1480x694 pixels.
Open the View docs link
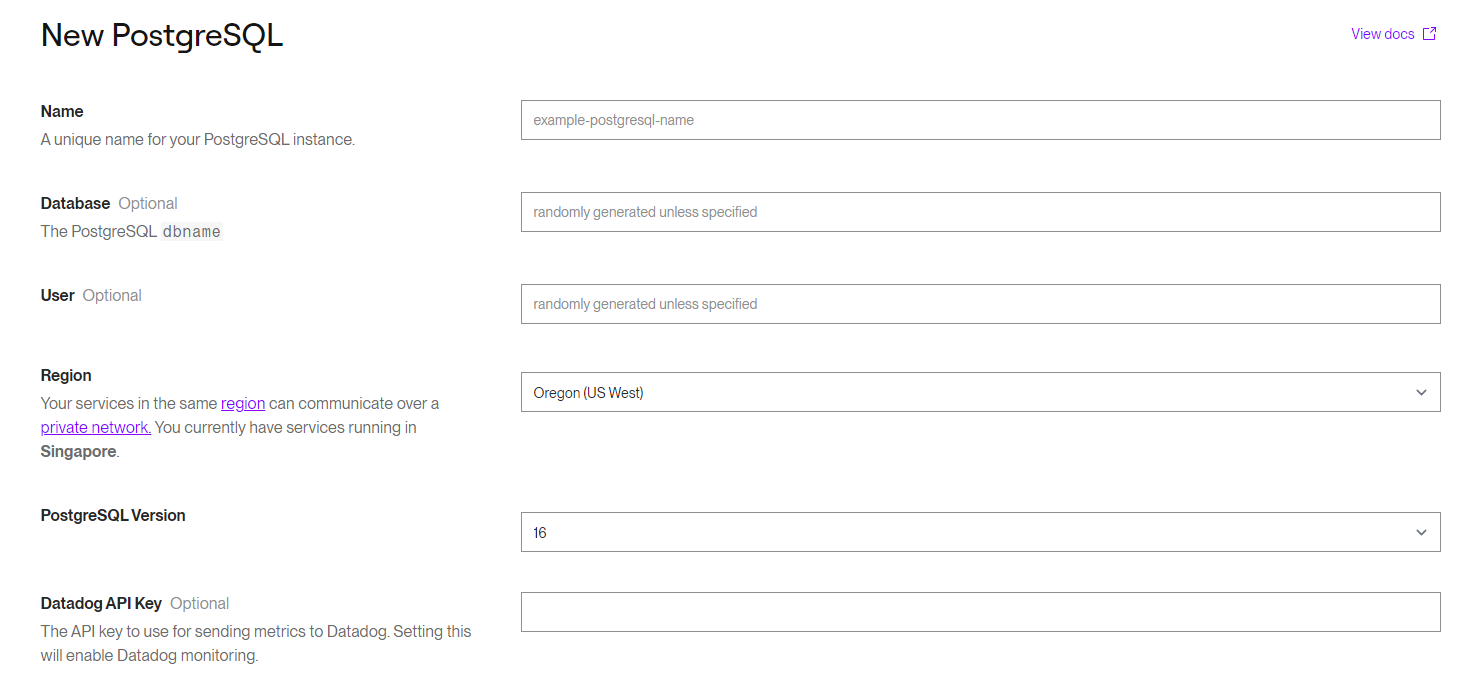(x=1382, y=34)
